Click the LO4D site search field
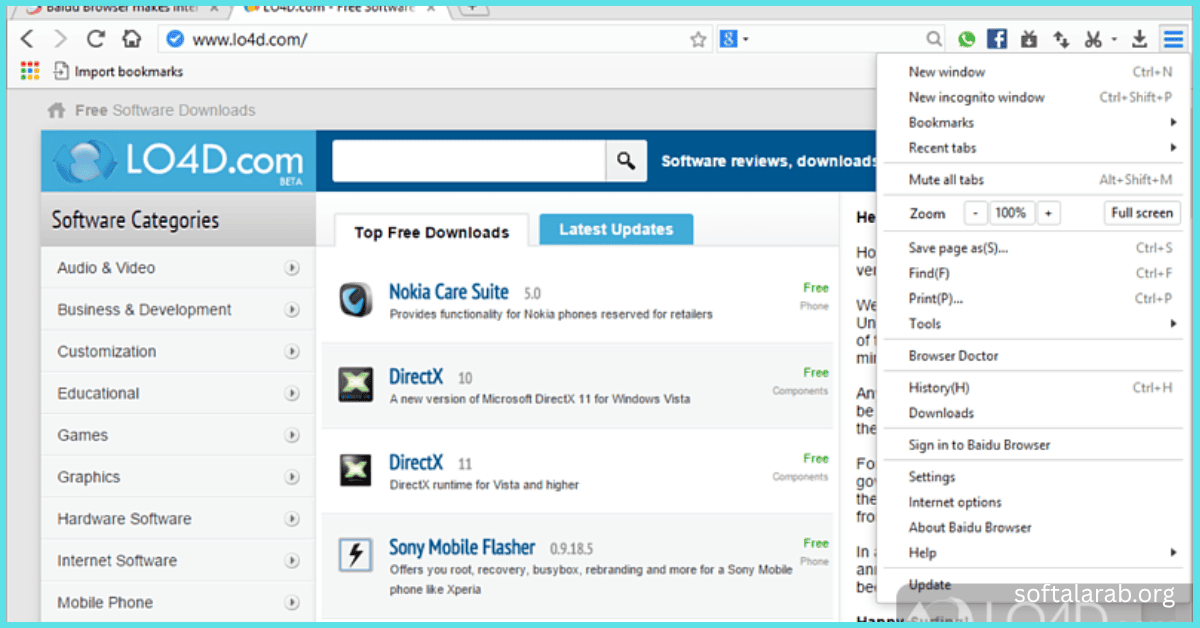This screenshot has height=628, width=1200. (469, 160)
